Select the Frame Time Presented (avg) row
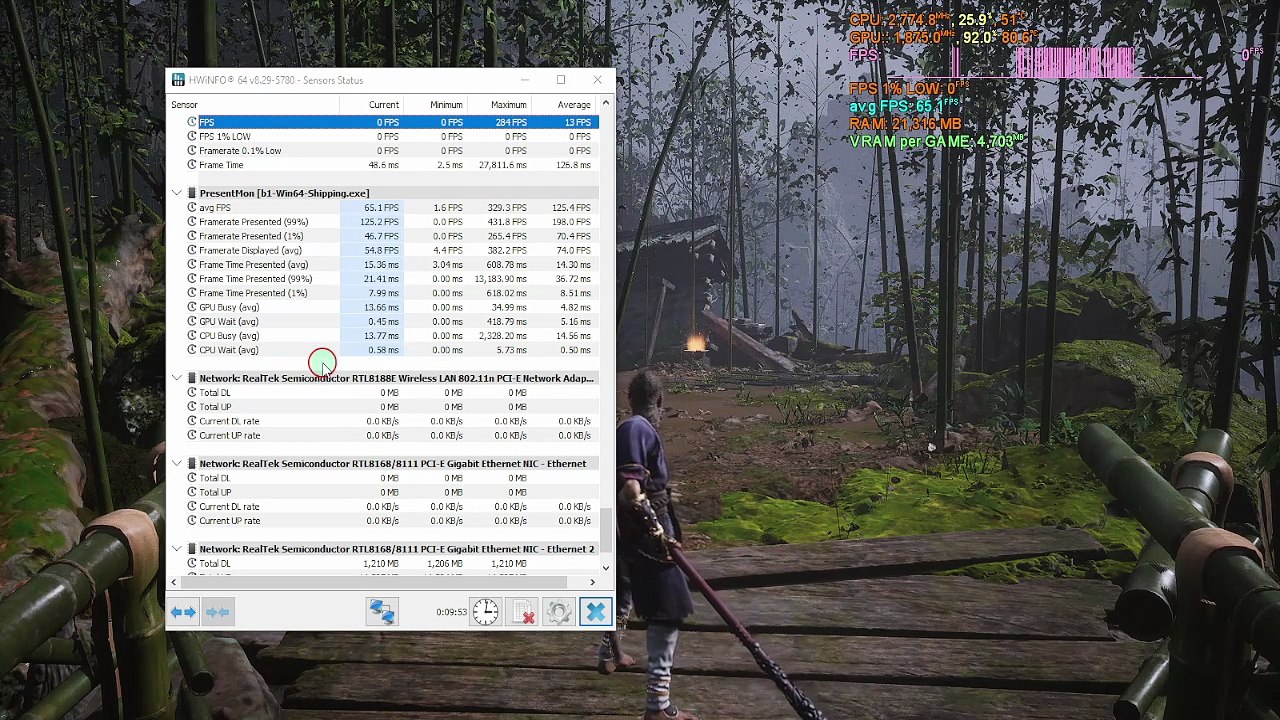This screenshot has height=720, width=1280. (x=391, y=265)
